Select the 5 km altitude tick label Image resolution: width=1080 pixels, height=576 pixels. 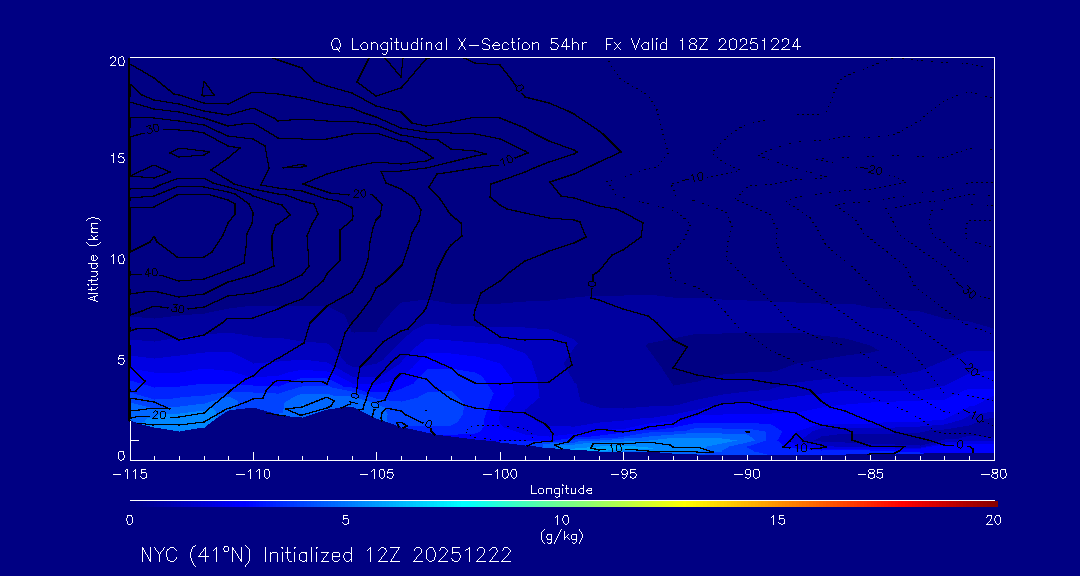pyautogui.click(x=119, y=359)
